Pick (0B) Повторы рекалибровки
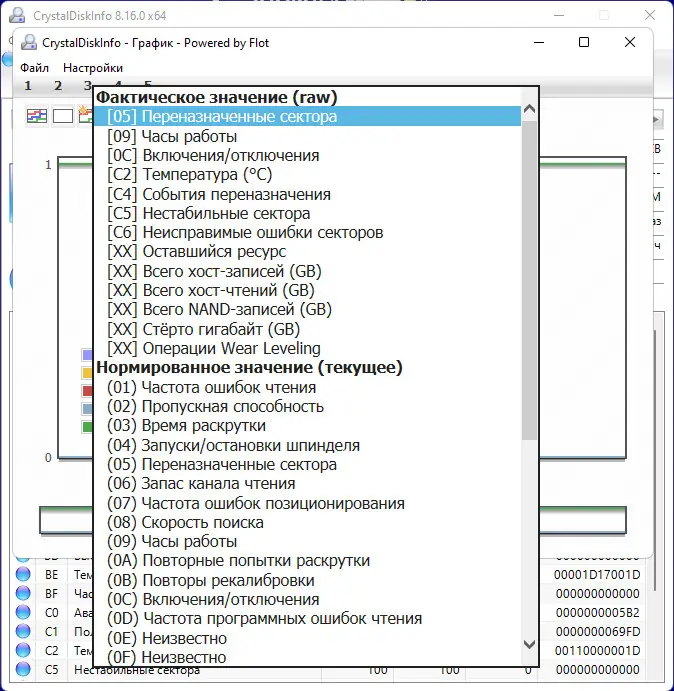This screenshot has width=674, height=691. coord(307,580)
